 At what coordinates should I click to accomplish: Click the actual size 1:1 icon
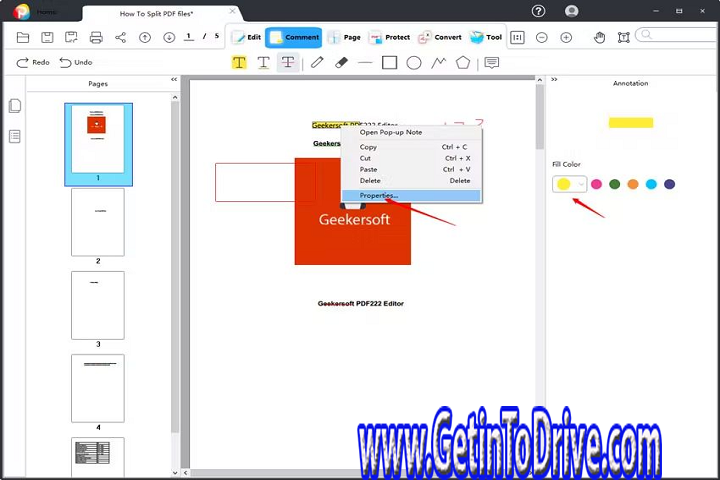(x=518, y=37)
